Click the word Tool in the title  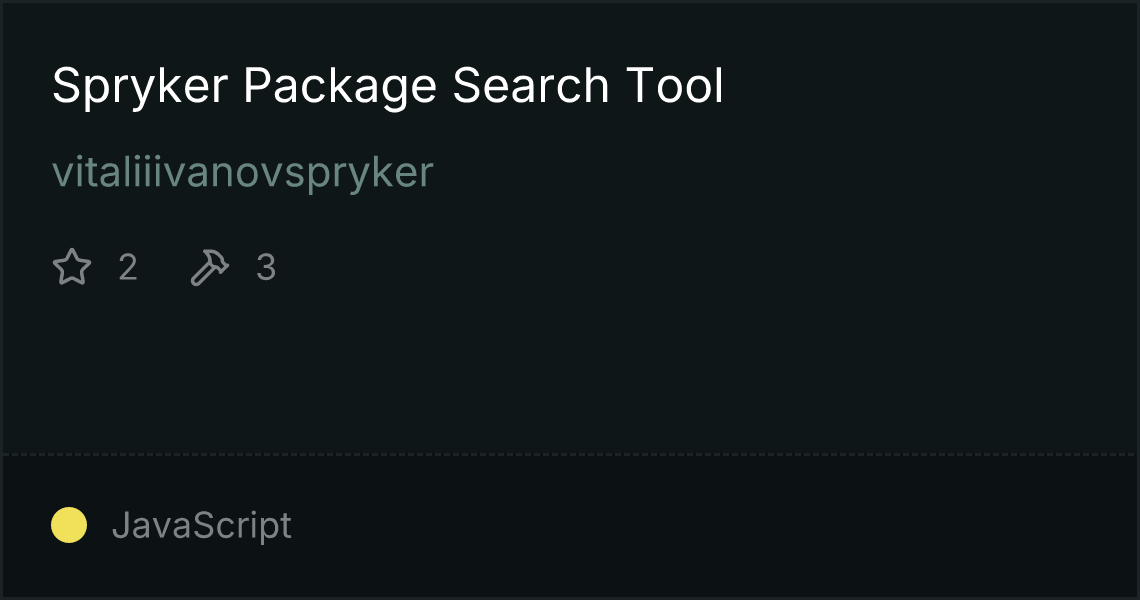[674, 86]
